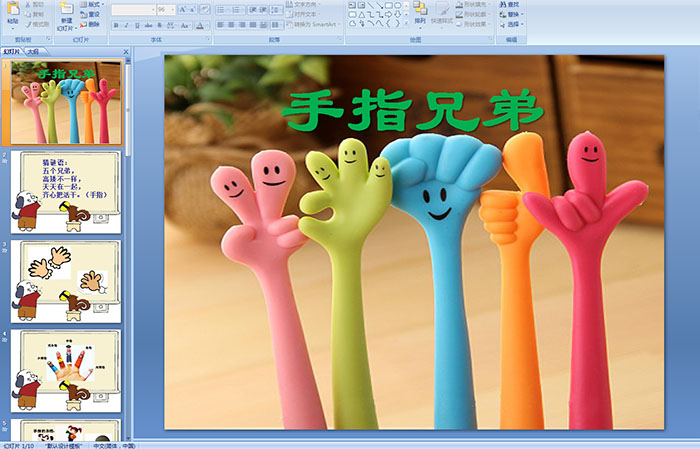Toggle Center text alignment
Viewport: 700px width, 449px height.
[231, 25]
